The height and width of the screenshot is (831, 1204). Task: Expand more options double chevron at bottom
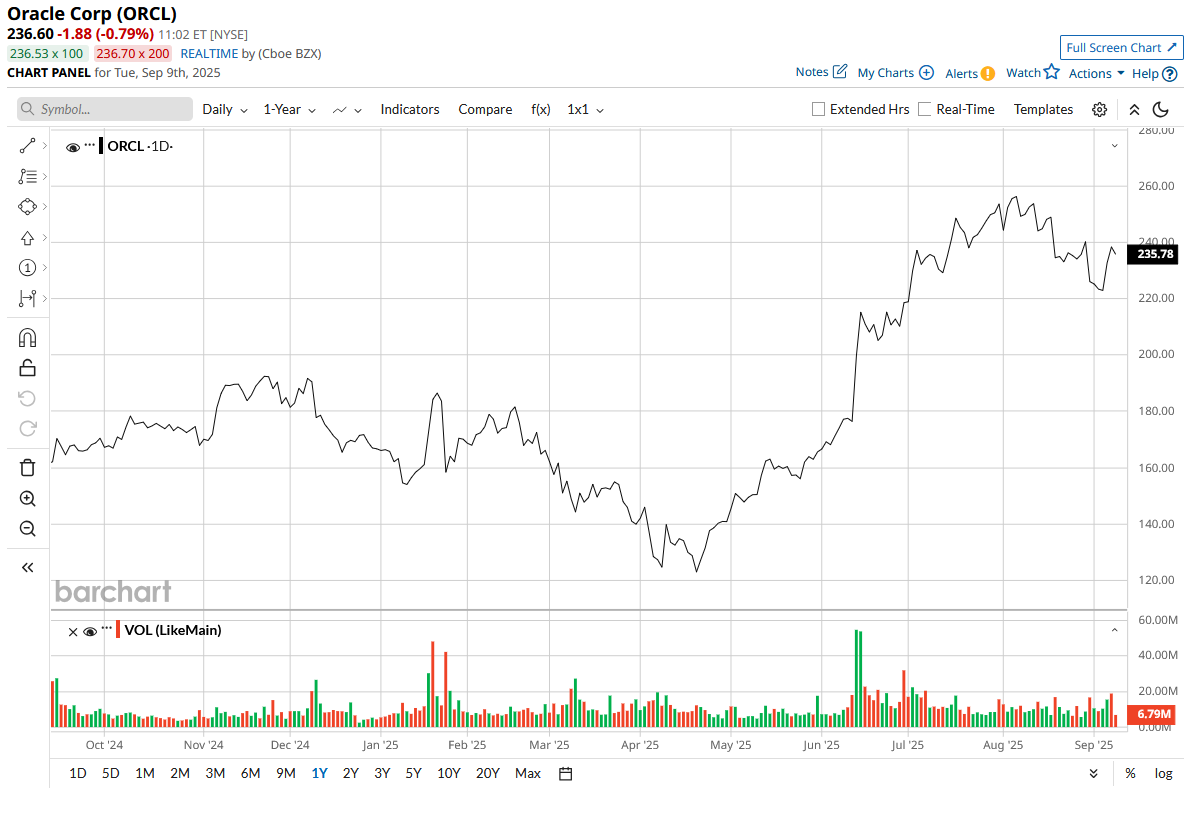[1094, 773]
